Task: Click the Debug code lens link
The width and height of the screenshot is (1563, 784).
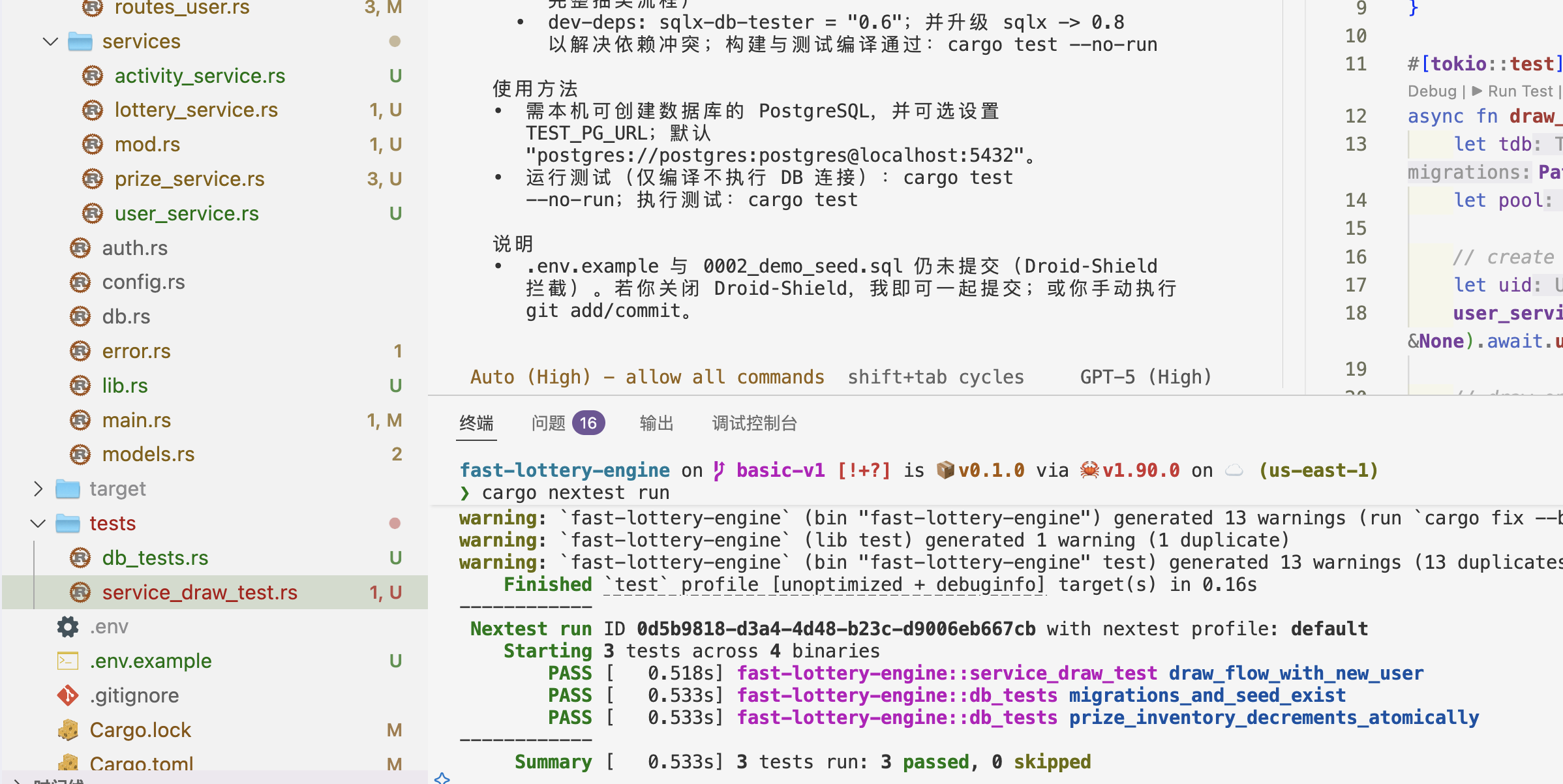Action: (1431, 91)
